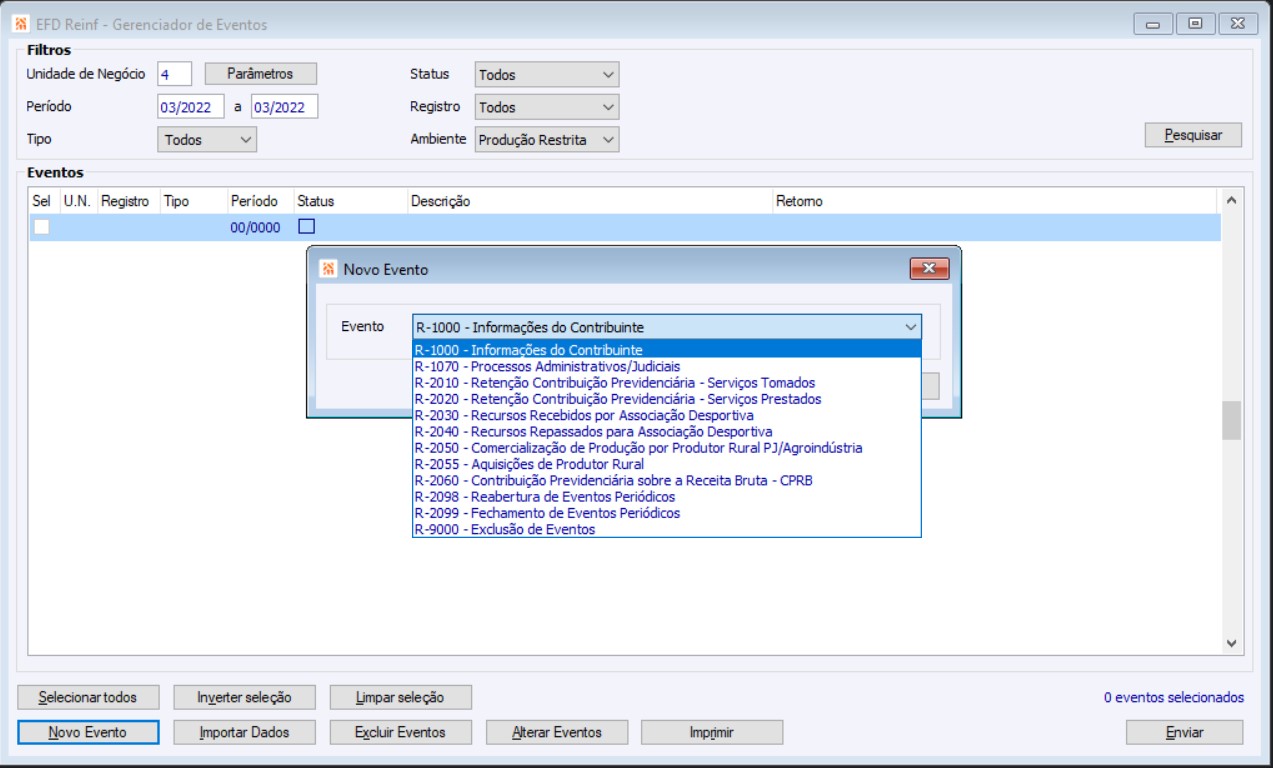The width and height of the screenshot is (1273, 768).
Task: Click the 00/0000 period cell
Action: click(x=255, y=227)
